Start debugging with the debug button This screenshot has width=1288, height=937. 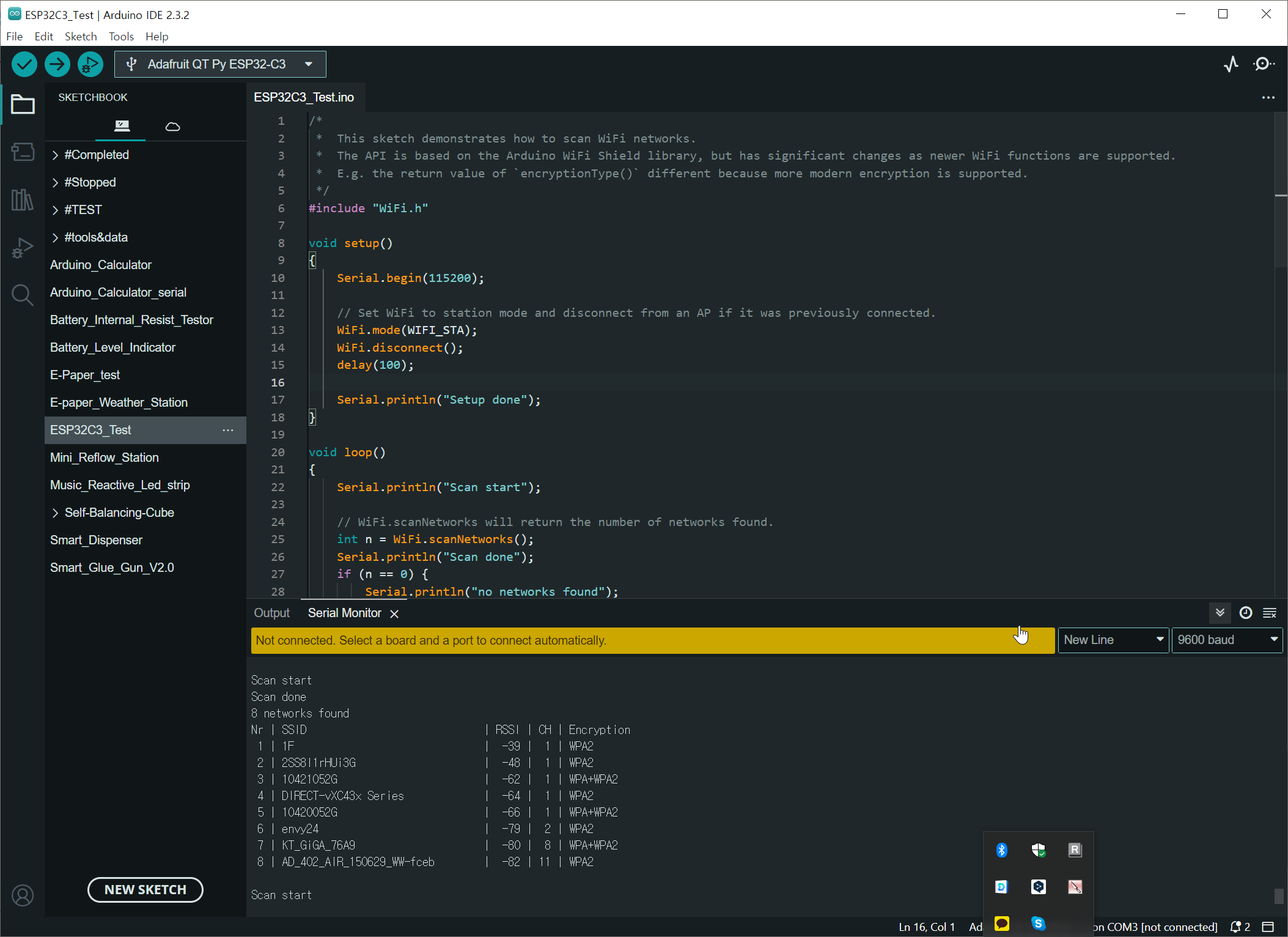90,64
